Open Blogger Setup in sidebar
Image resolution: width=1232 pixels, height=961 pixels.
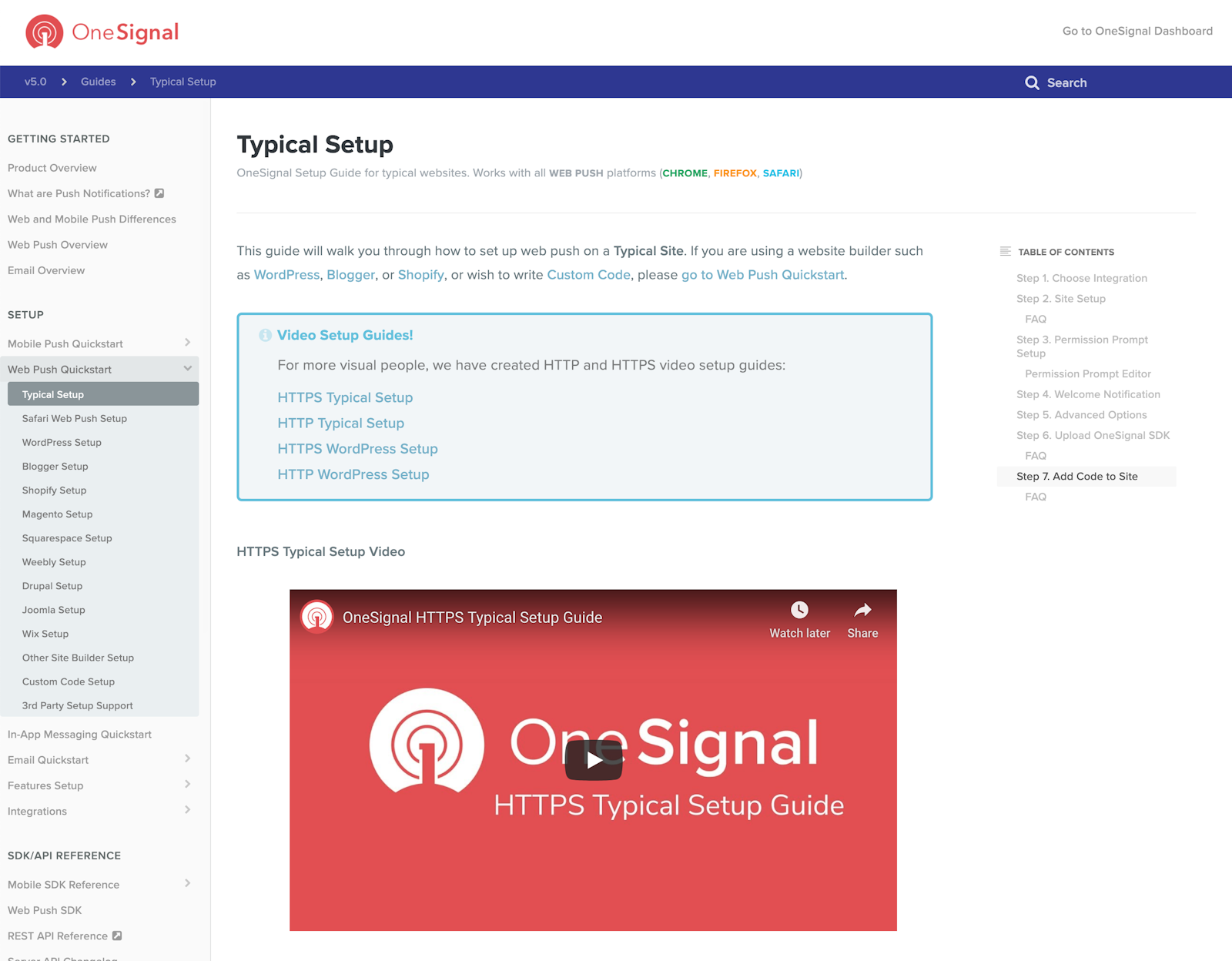tap(55, 466)
